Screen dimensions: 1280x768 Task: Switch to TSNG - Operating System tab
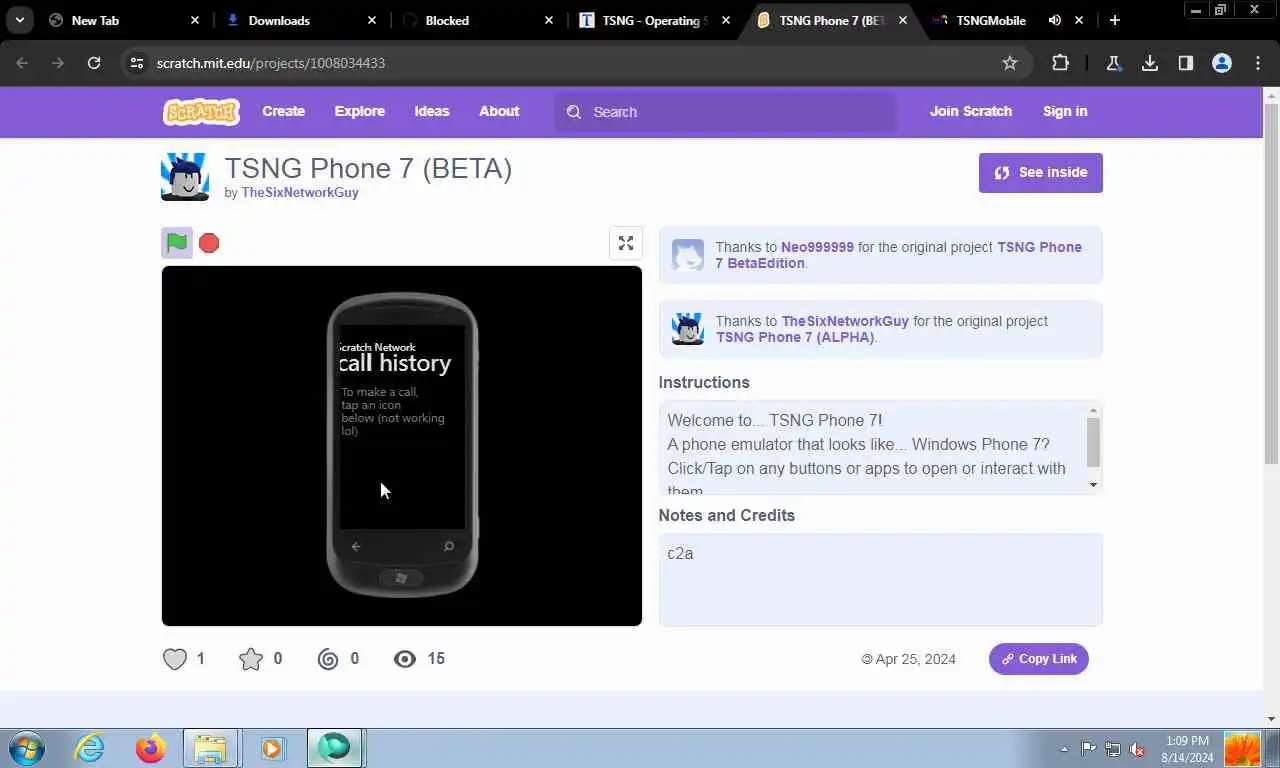(x=655, y=20)
